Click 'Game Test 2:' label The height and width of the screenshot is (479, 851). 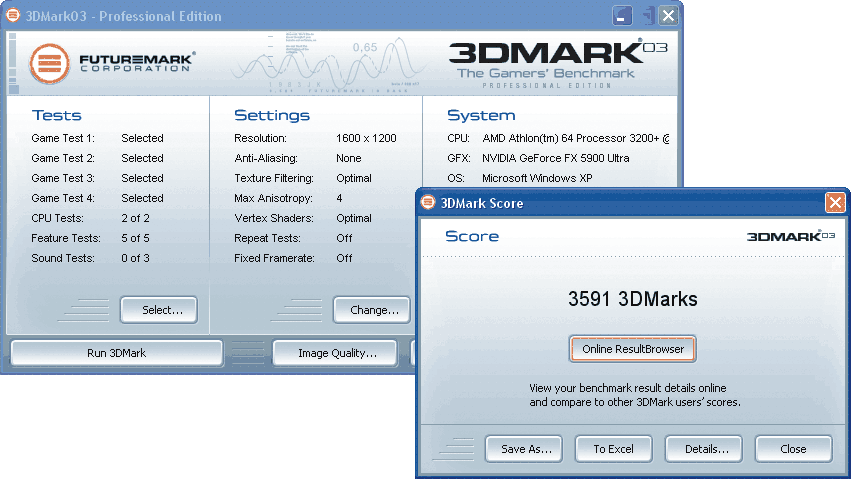63,158
